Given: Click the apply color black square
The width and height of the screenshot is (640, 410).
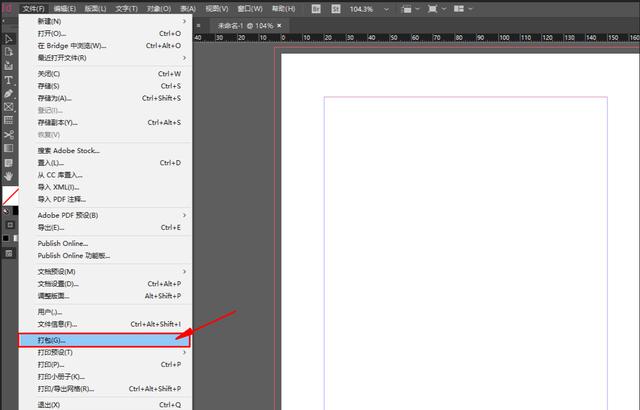Looking at the screenshot, I should tap(6, 238).
